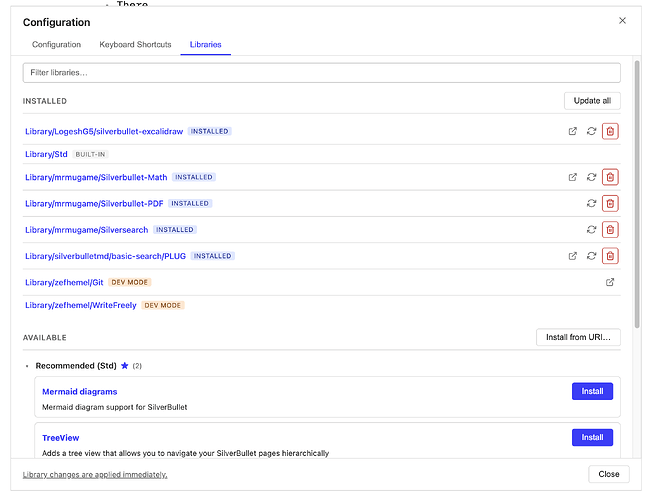Click the AVAILABLE section heading
Viewport: 649px width, 500px height.
45,338
